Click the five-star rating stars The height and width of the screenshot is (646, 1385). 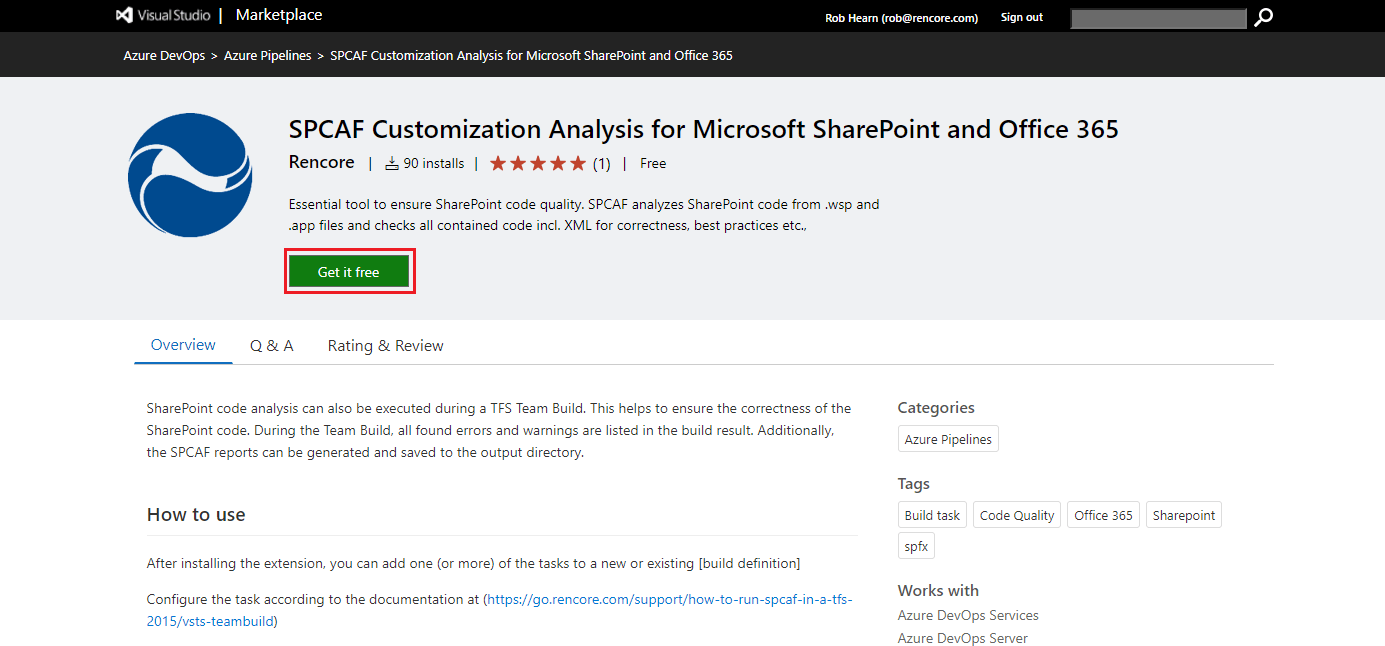pos(538,163)
